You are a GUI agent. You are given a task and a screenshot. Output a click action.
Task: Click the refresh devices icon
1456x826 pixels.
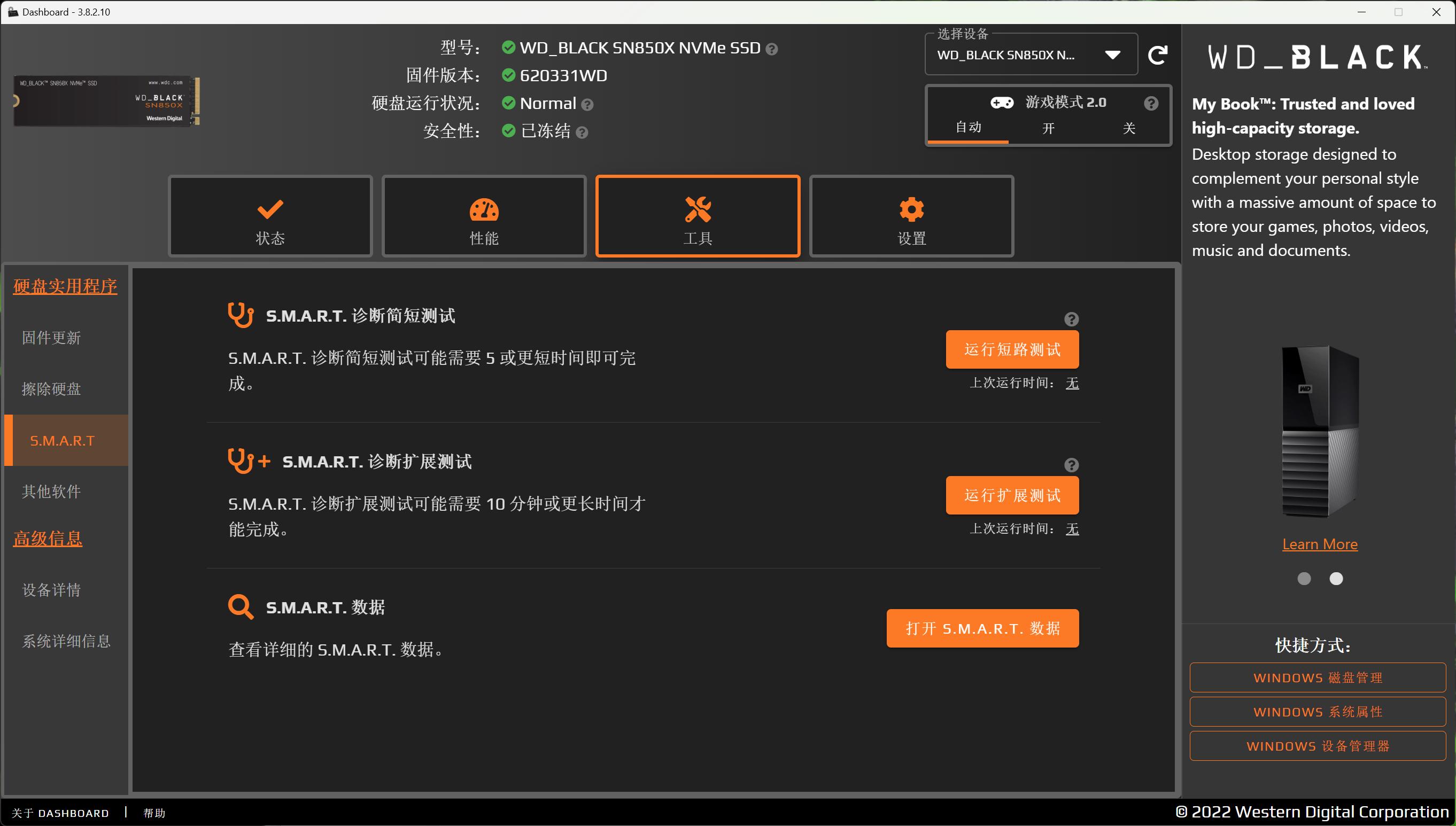(1159, 54)
